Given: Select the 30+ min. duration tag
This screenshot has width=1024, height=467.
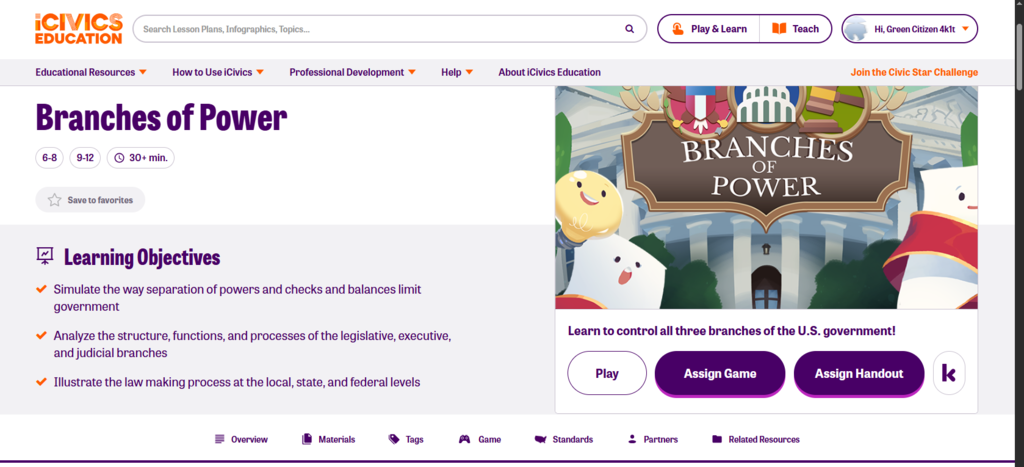Looking at the screenshot, I should click(141, 157).
